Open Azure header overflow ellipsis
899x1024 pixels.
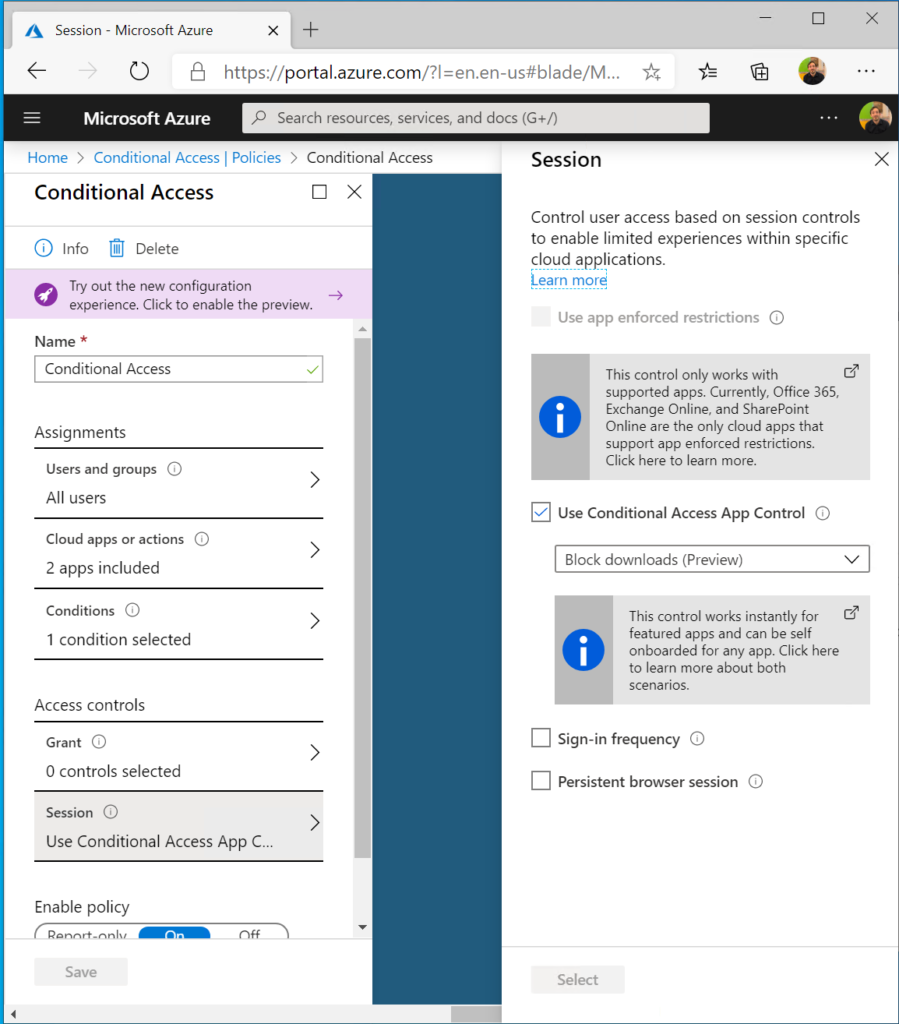click(x=828, y=118)
